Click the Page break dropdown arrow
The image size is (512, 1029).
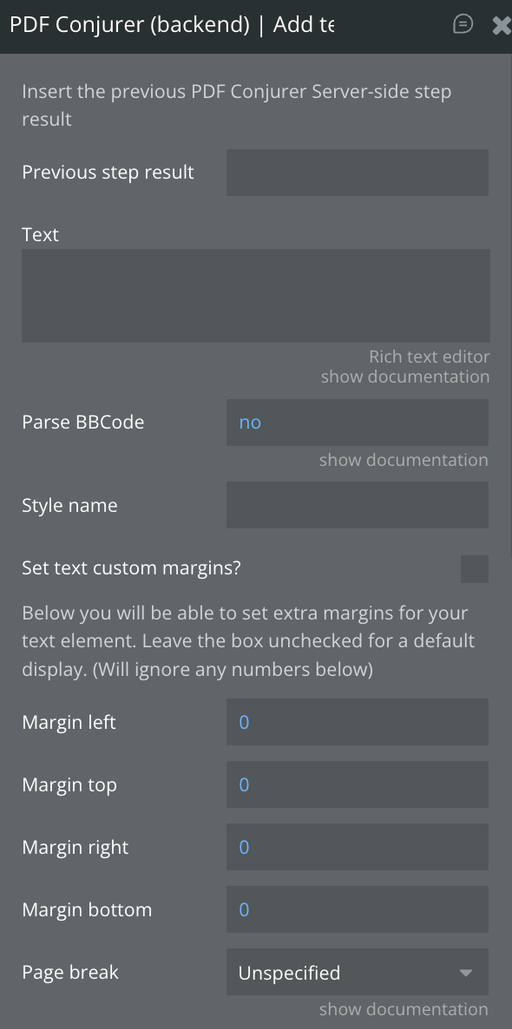pos(466,973)
